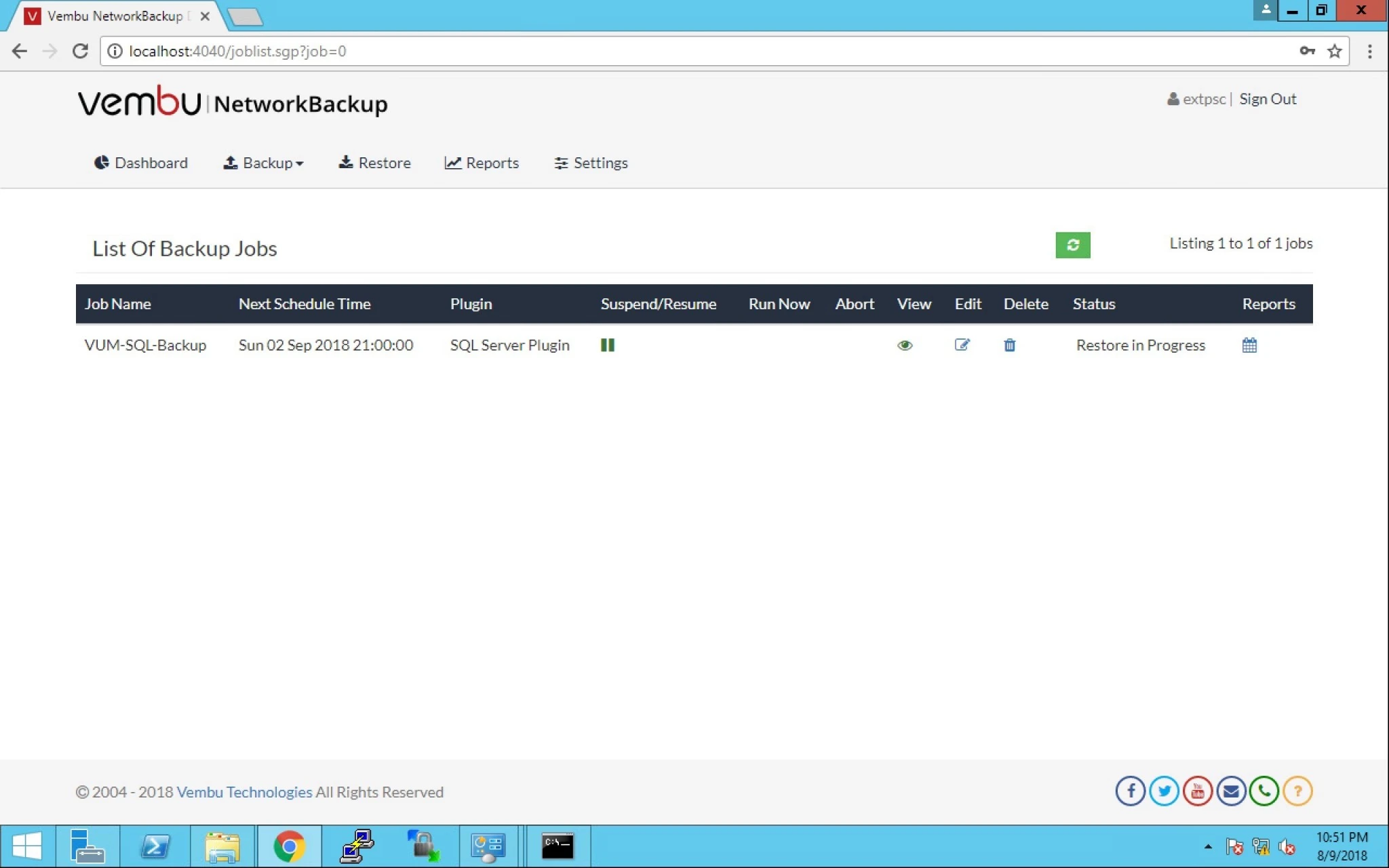1389x868 pixels.
Task: Open the Facebook icon in the footer
Action: (1131, 791)
